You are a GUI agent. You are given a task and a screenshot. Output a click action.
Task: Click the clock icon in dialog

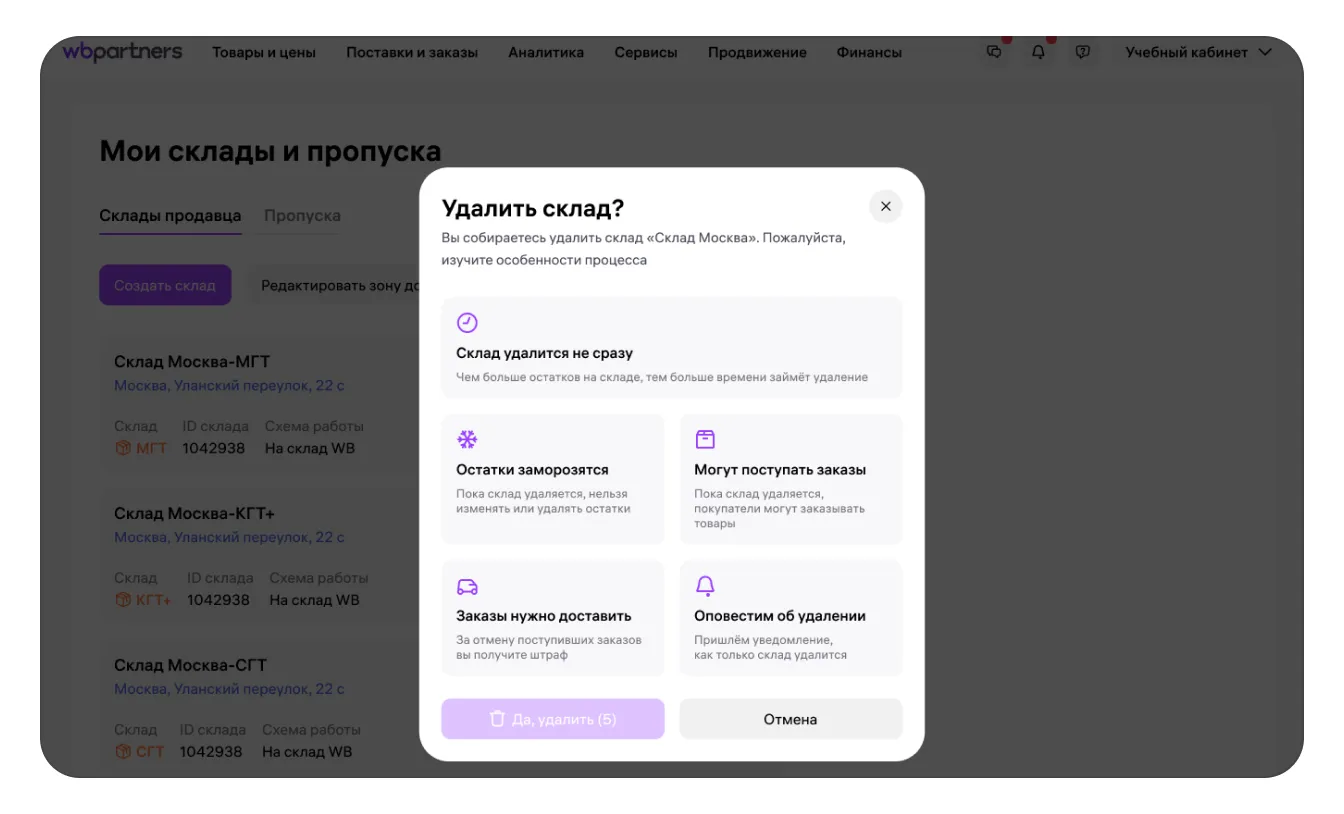click(x=467, y=322)
